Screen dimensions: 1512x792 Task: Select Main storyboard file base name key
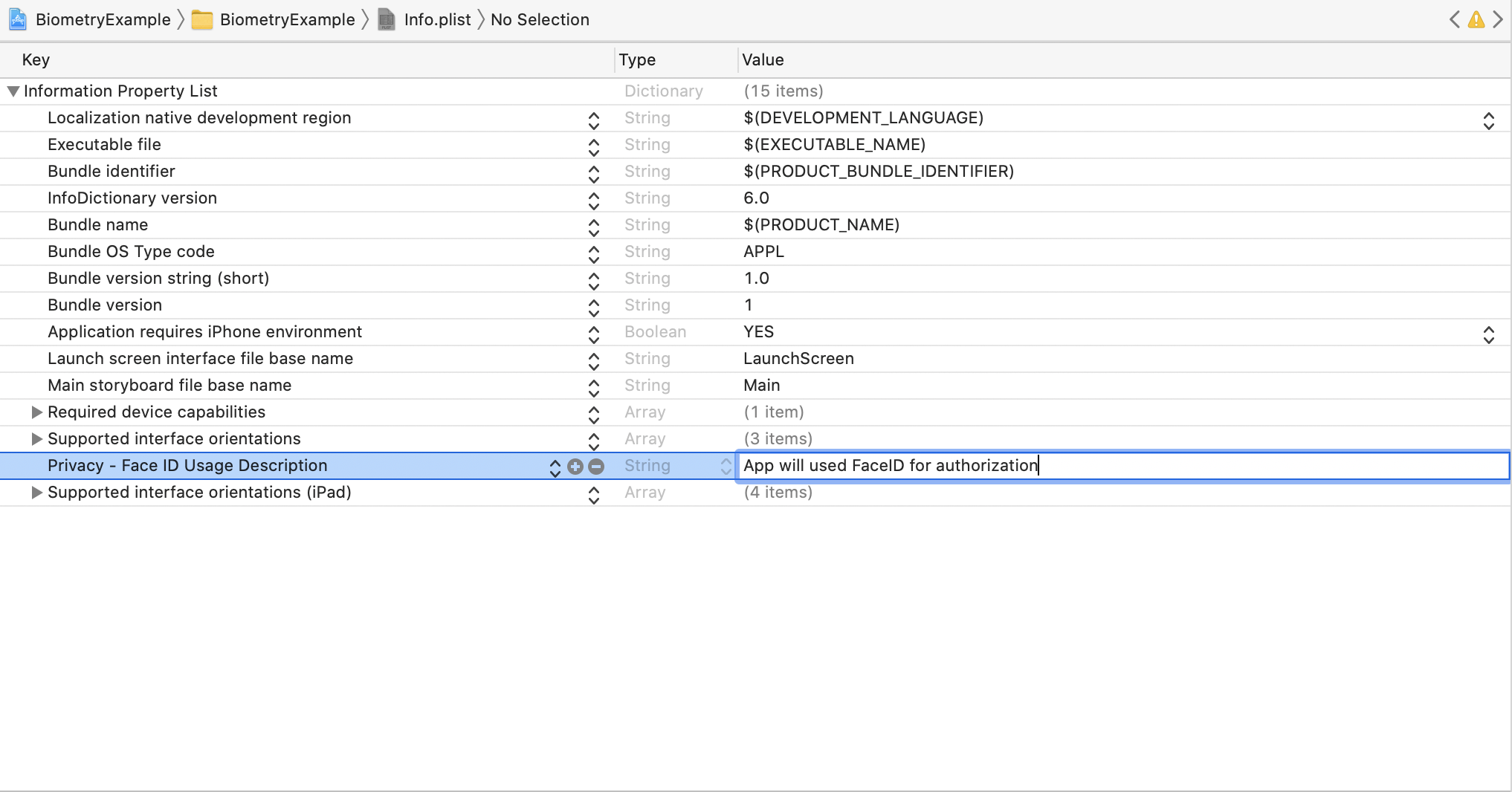(169, 386)
